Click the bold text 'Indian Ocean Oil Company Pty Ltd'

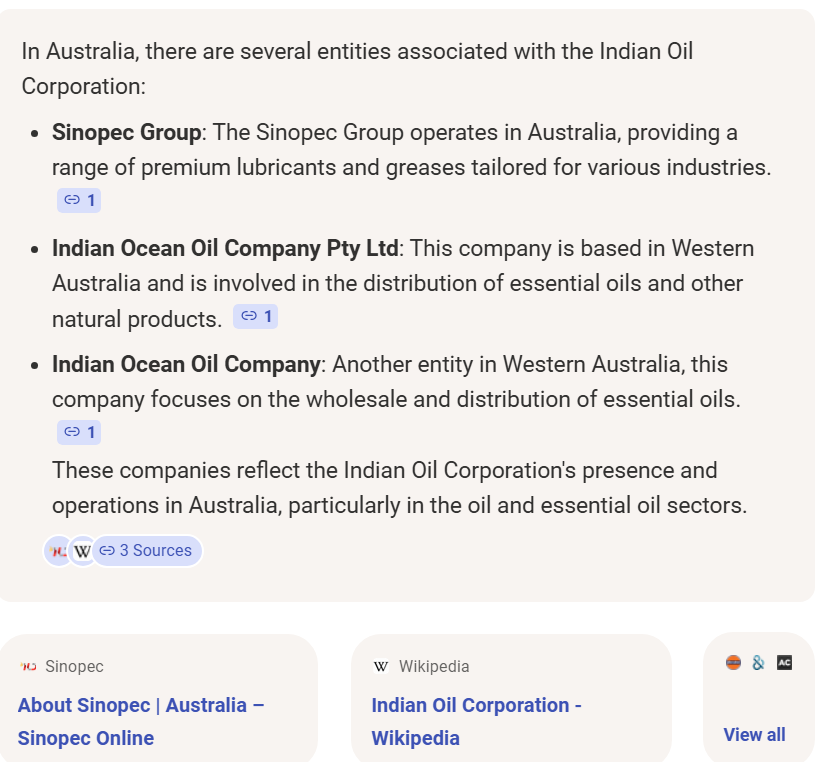coord(225,248)
